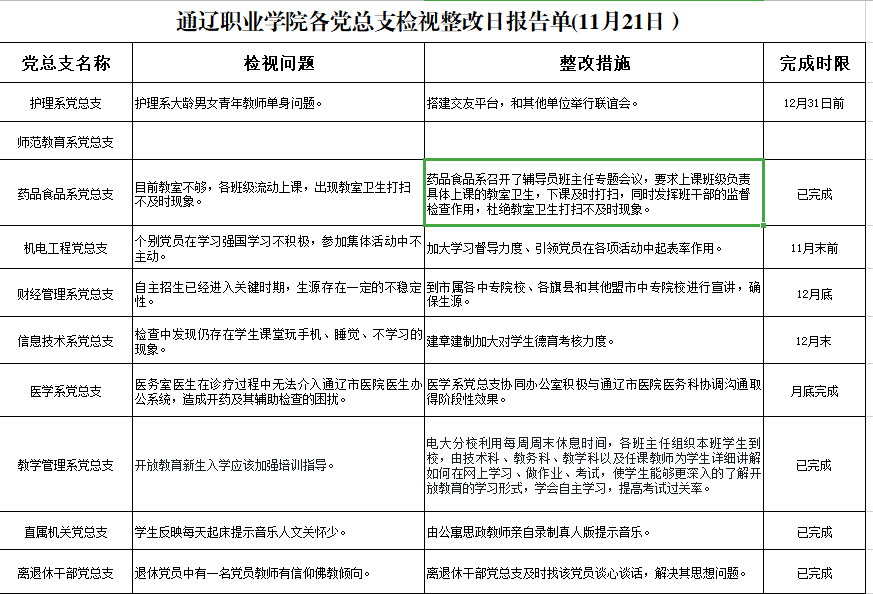Screen dimensions: 873x594
Task: Select the 离退休干部党总支 name cell
Action: click(66, 572)
